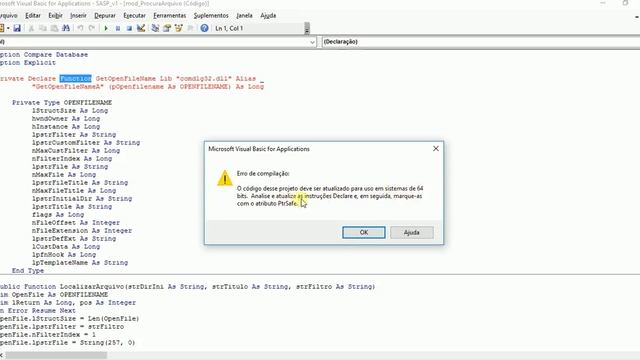The width and height of the screenshot is (640, 360).
Task: Click 'GetOpenFileName' in the Declare line
Action: click(126, 78)
